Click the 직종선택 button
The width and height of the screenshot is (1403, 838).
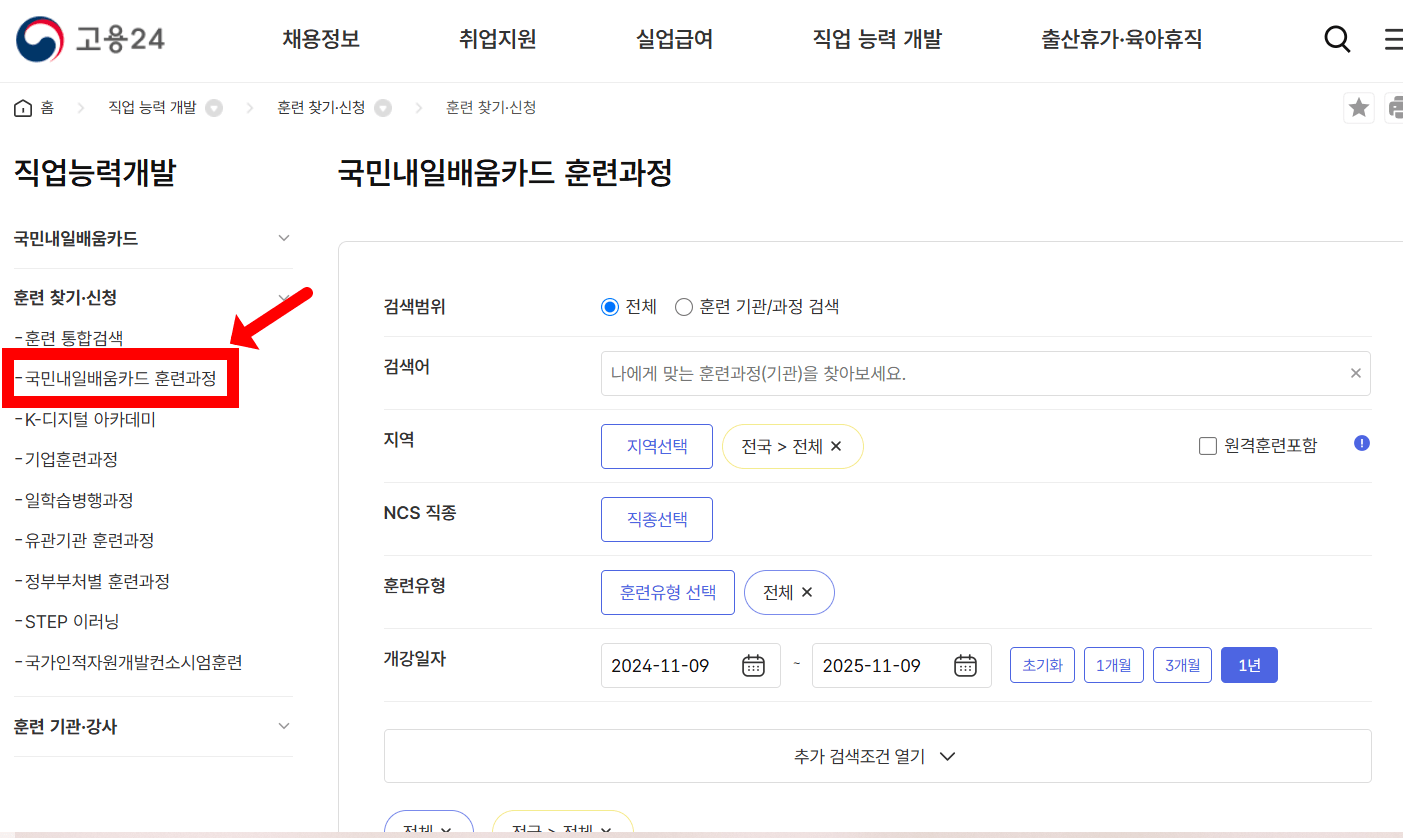pos(657,519)
